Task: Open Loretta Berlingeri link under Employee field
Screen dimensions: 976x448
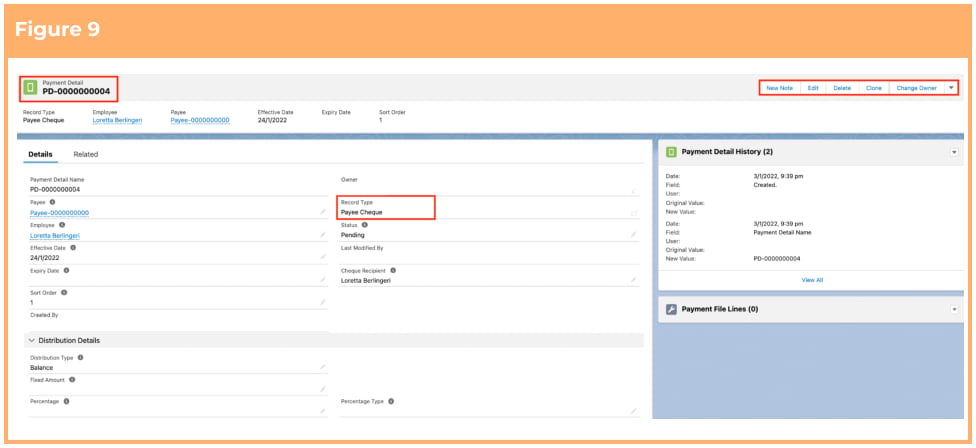Action: coord(55,235)
